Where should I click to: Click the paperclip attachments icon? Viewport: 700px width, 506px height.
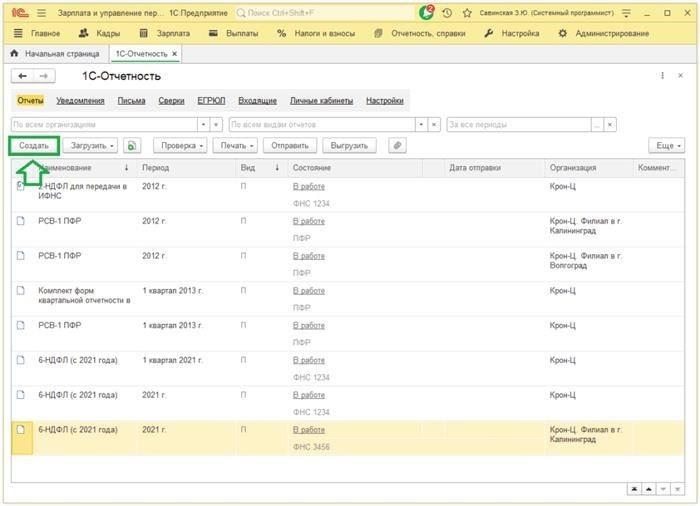(397, 146)
